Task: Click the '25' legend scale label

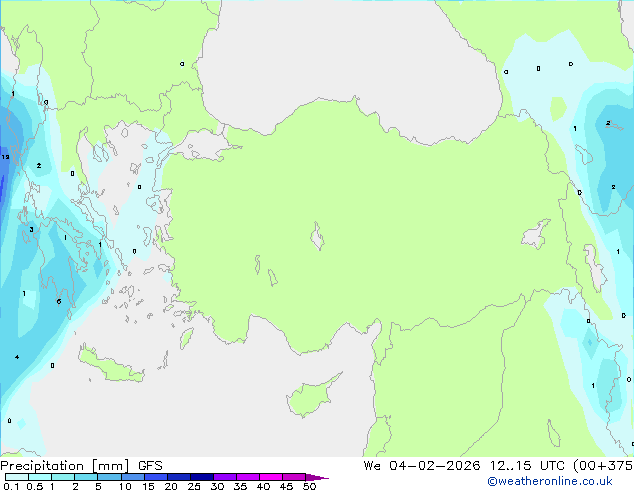Action: [194, 486]
